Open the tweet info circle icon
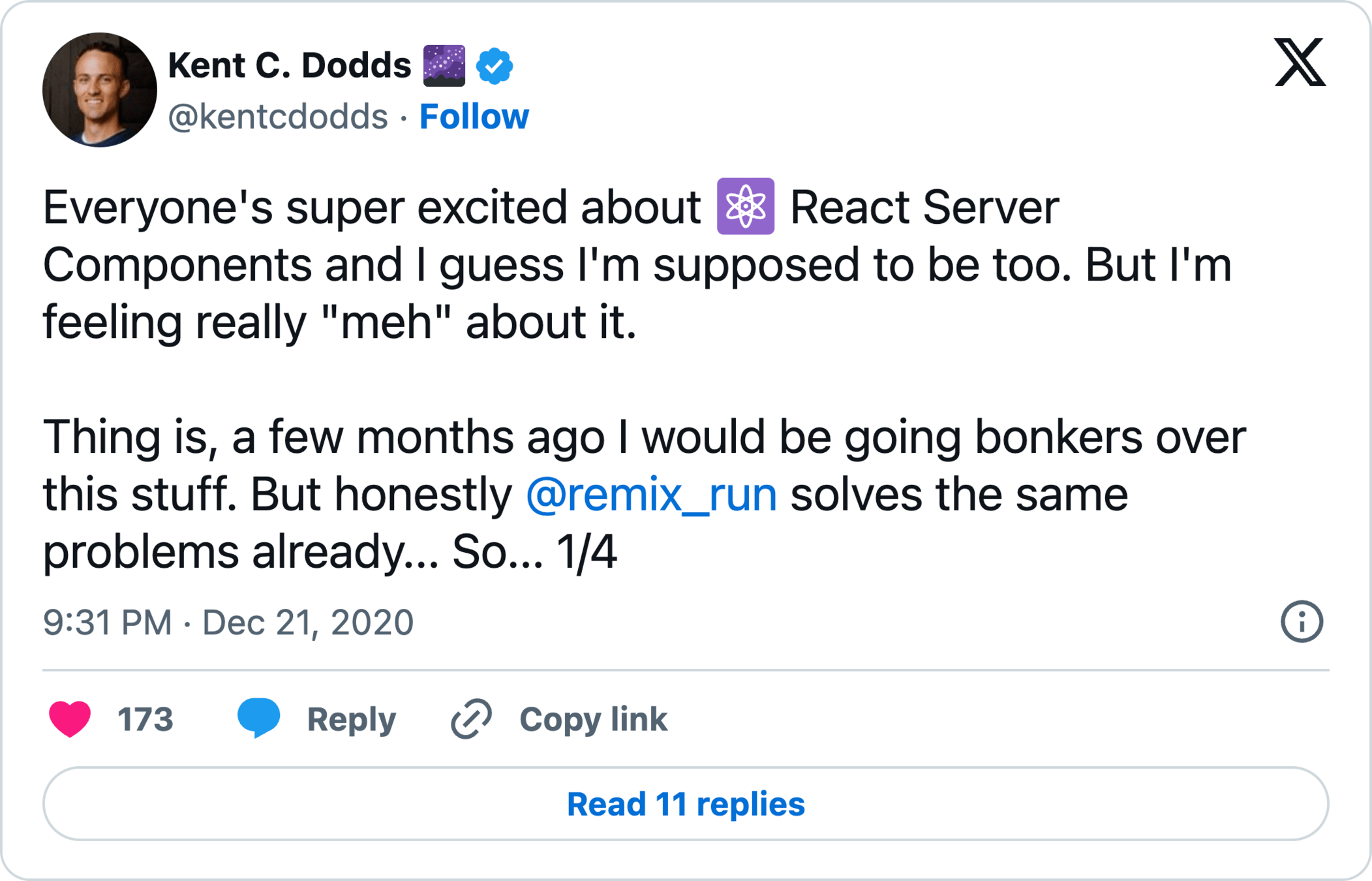The width and height of the screenshot is (1372, 881). click(1302, 621)
